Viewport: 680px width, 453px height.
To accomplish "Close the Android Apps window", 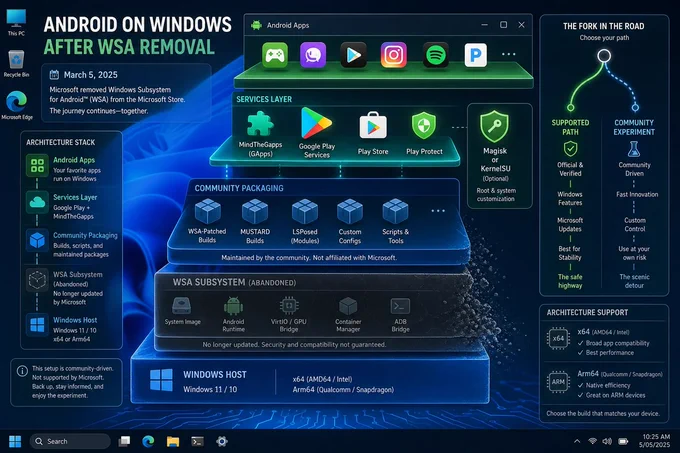I will point(522,25).
